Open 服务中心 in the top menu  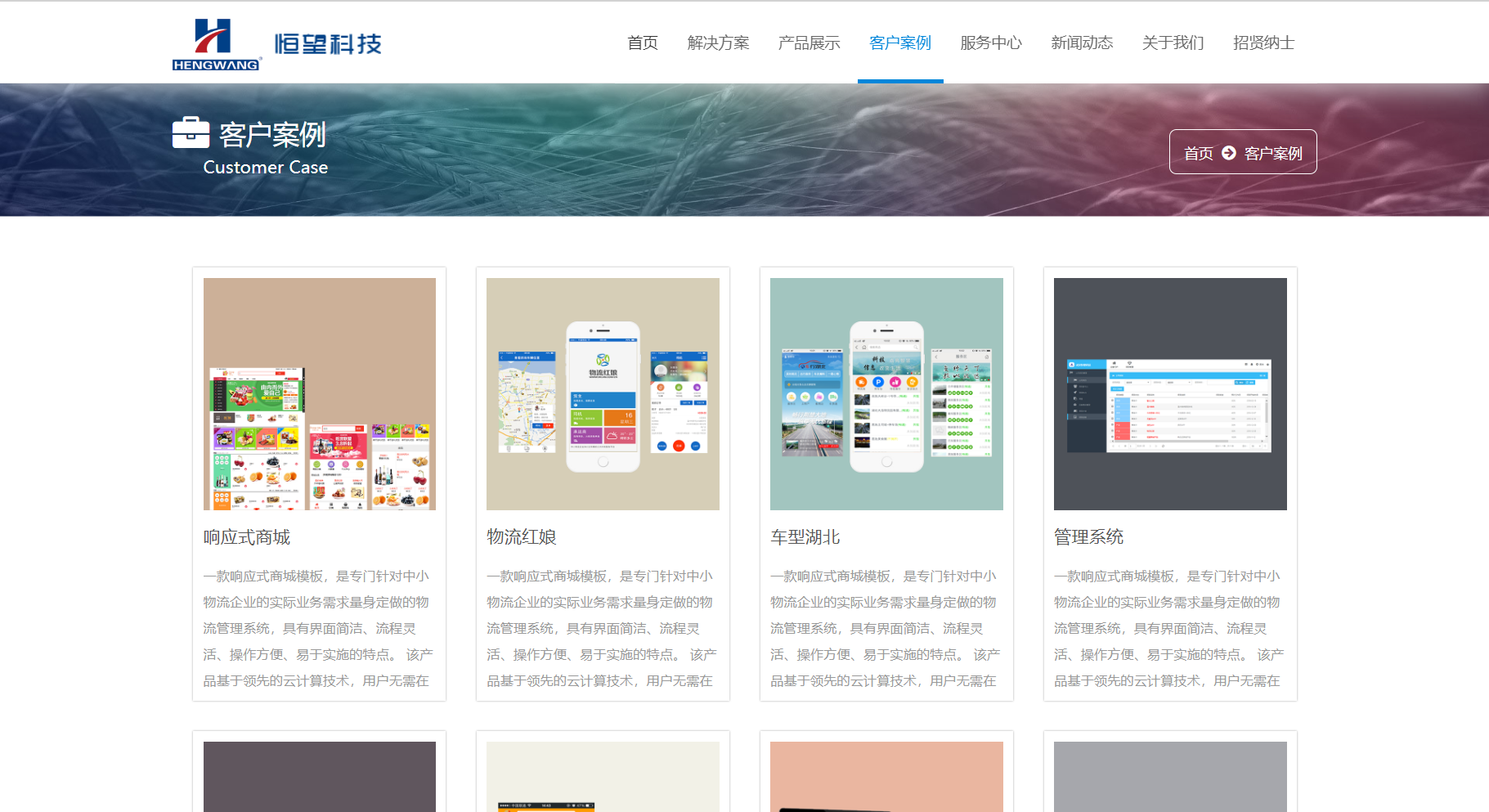coord(991,43)
